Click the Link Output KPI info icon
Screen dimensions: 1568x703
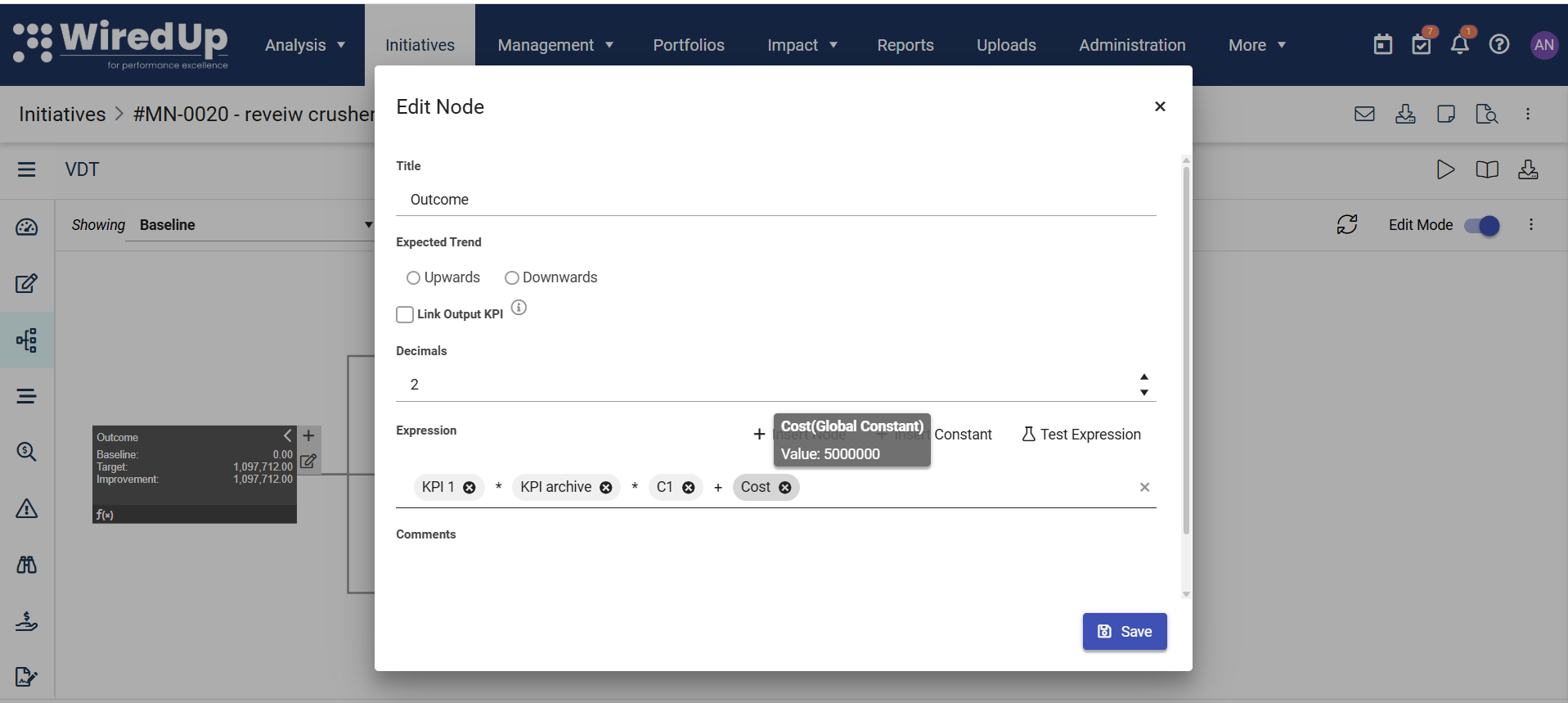click(519, 308)
